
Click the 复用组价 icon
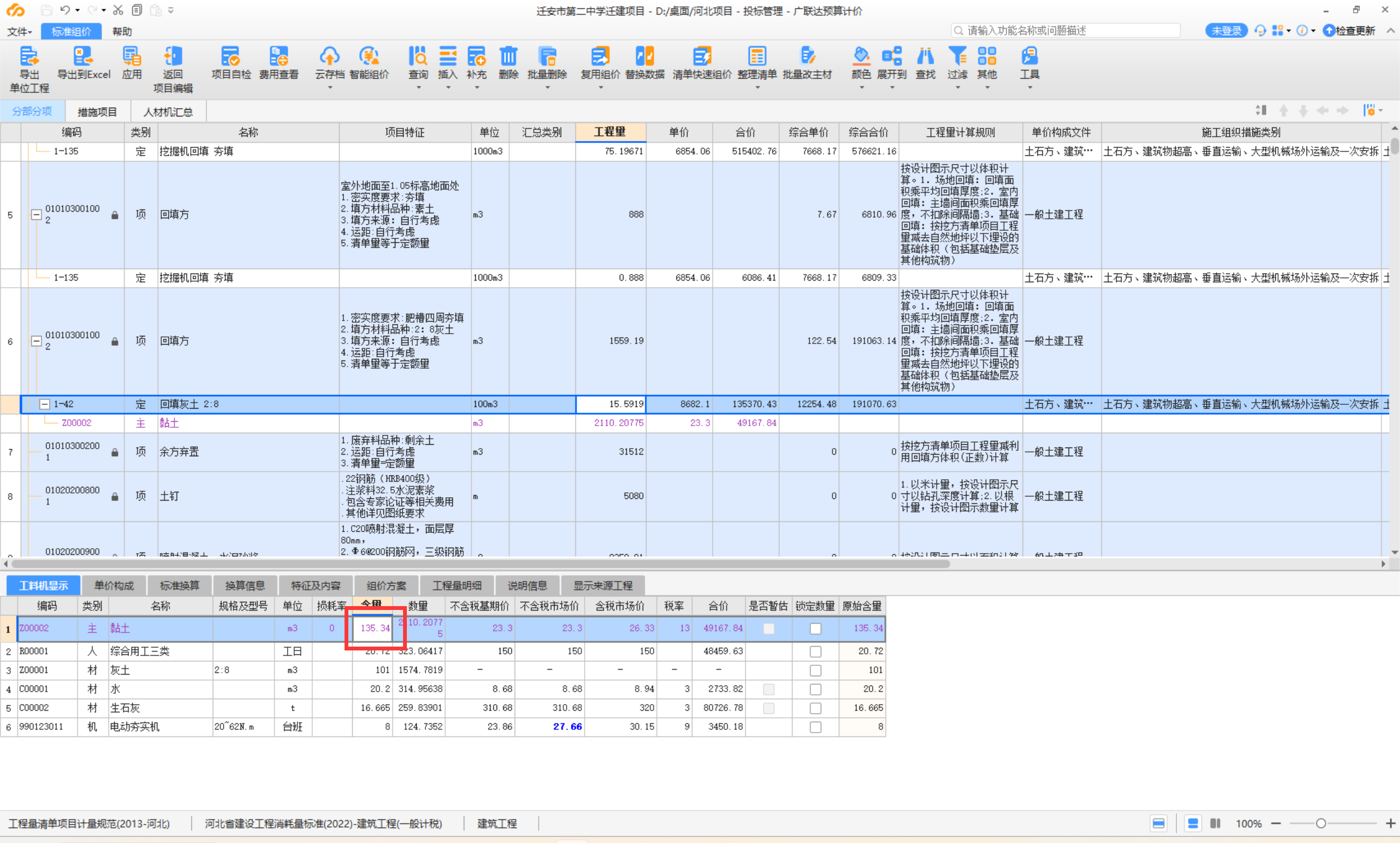tap(600, 56)
